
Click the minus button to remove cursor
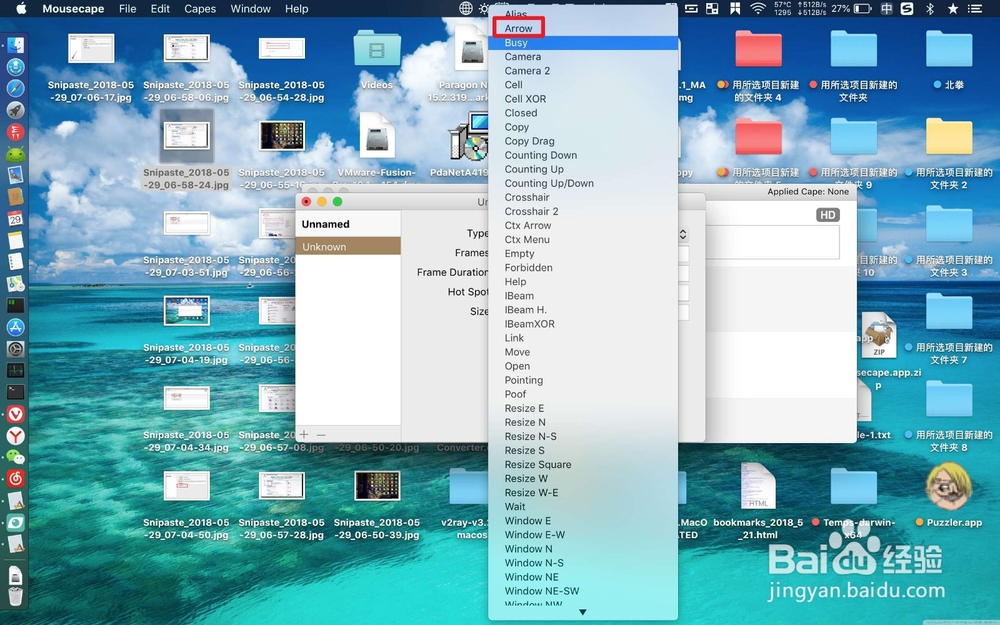[321, 434]
